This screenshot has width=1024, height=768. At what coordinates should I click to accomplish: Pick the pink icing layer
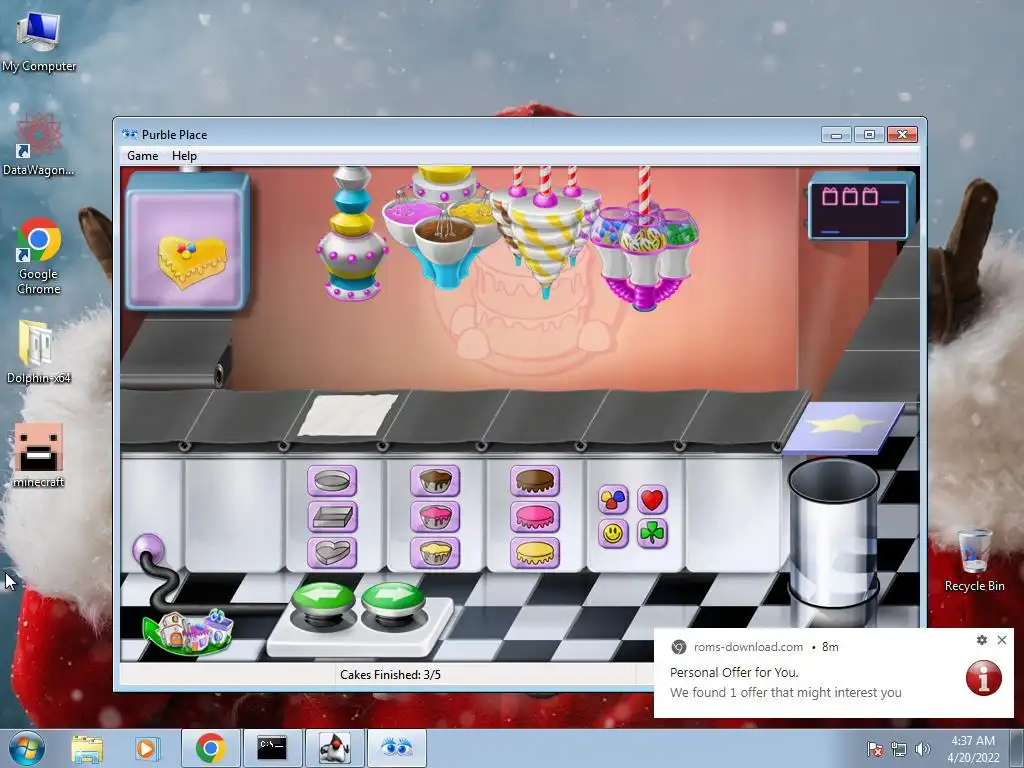[535, 517]
